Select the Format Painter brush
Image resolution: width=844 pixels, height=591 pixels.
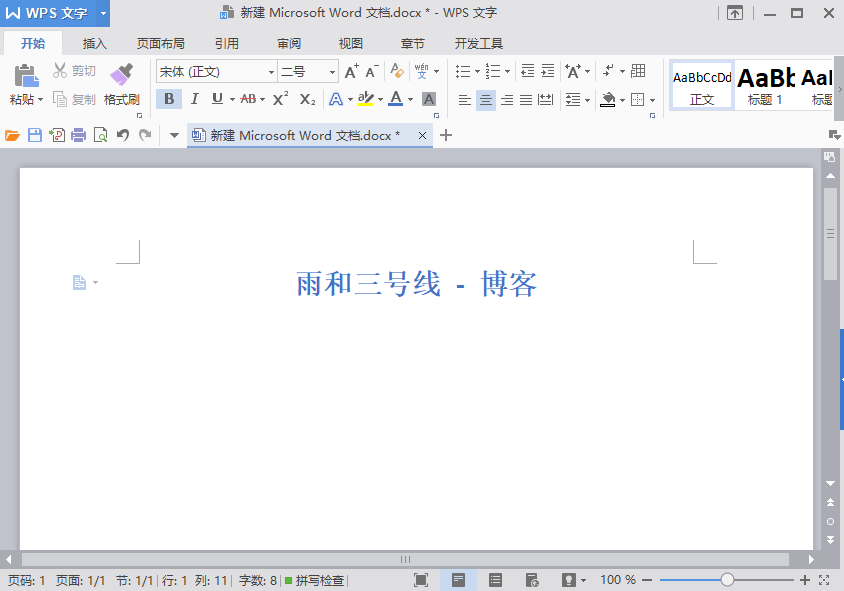122,75
